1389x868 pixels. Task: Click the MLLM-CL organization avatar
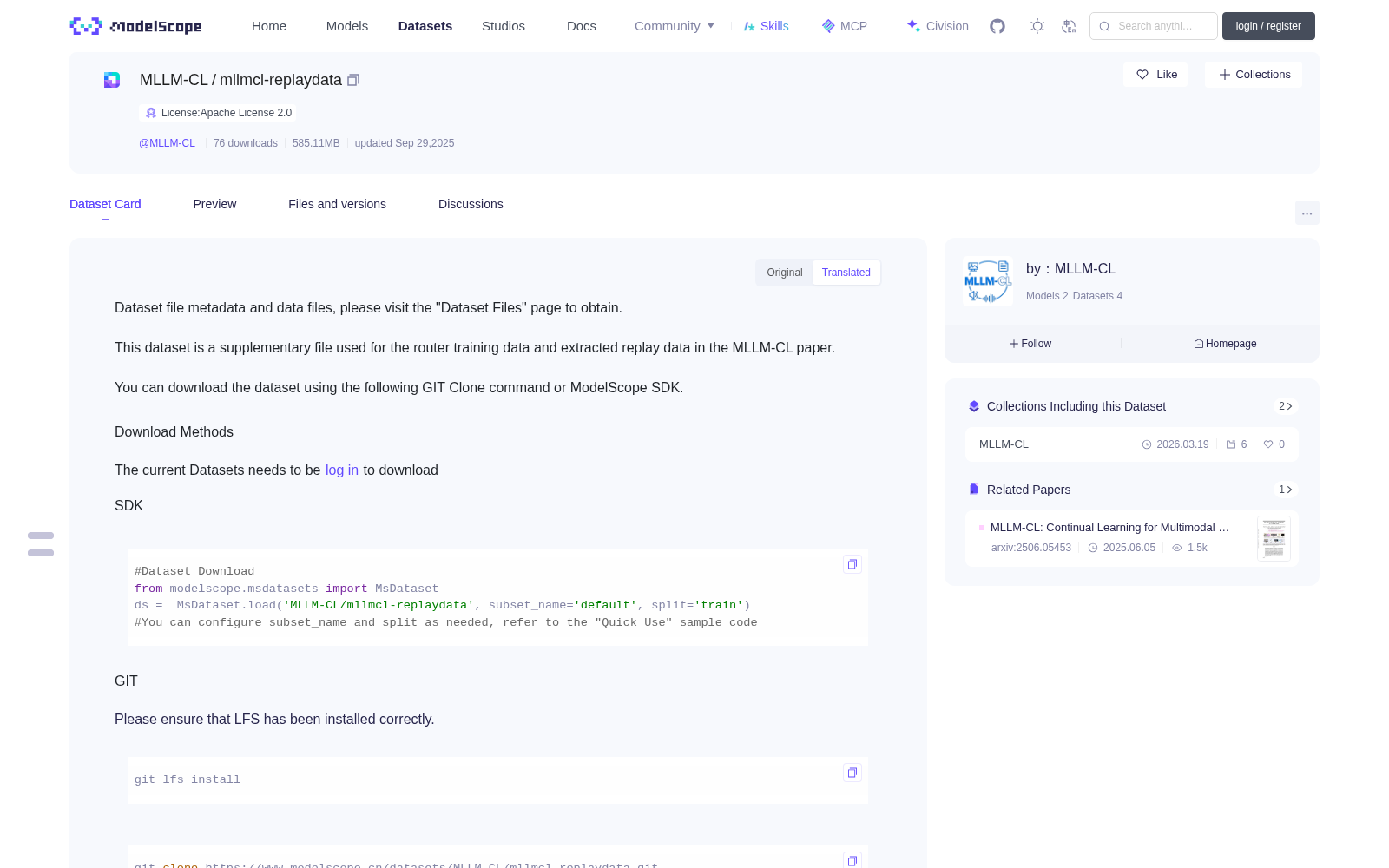point(988,281)
